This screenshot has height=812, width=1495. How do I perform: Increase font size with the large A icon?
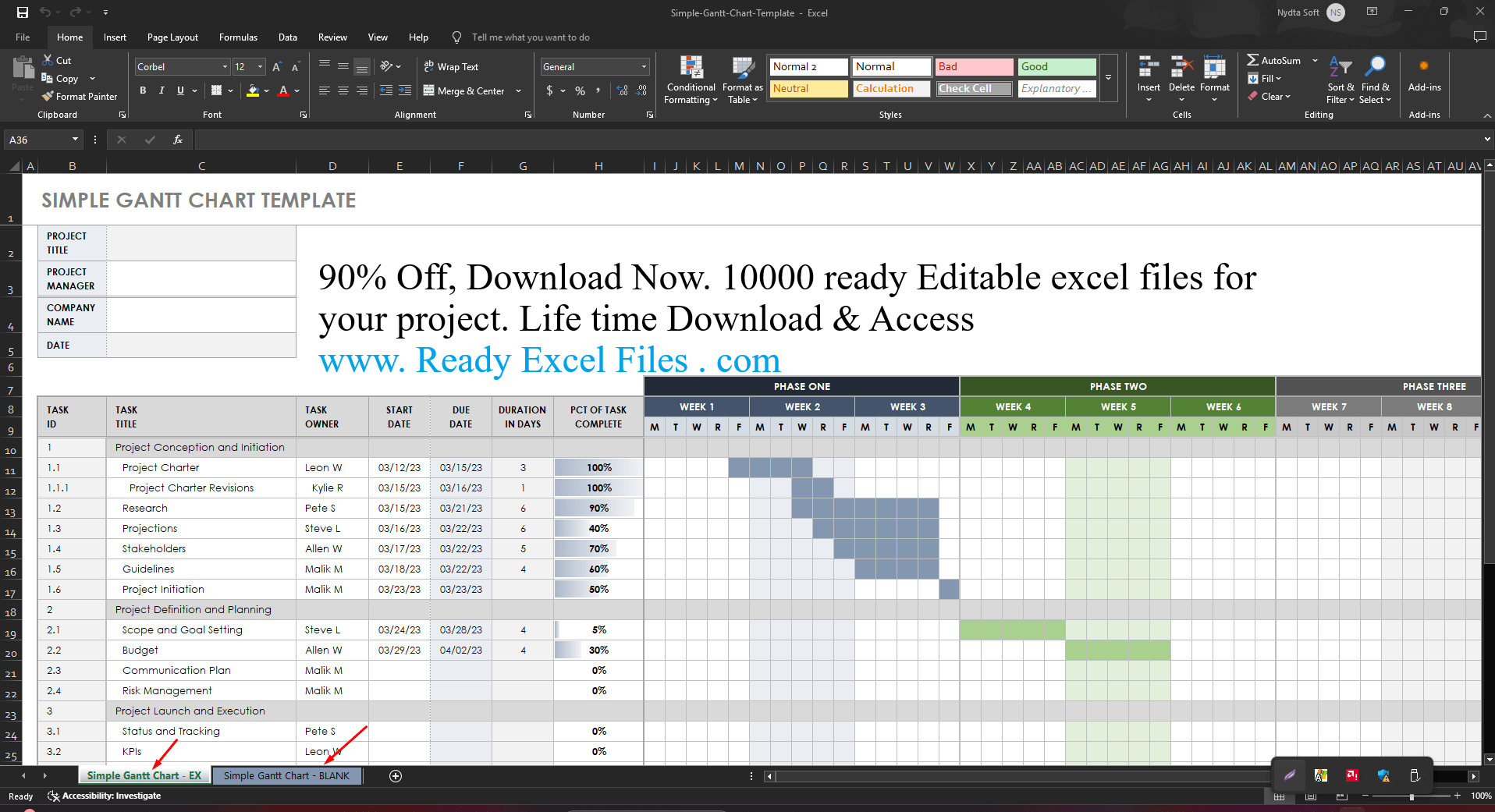pyautogui.click(x=277, y=67)
